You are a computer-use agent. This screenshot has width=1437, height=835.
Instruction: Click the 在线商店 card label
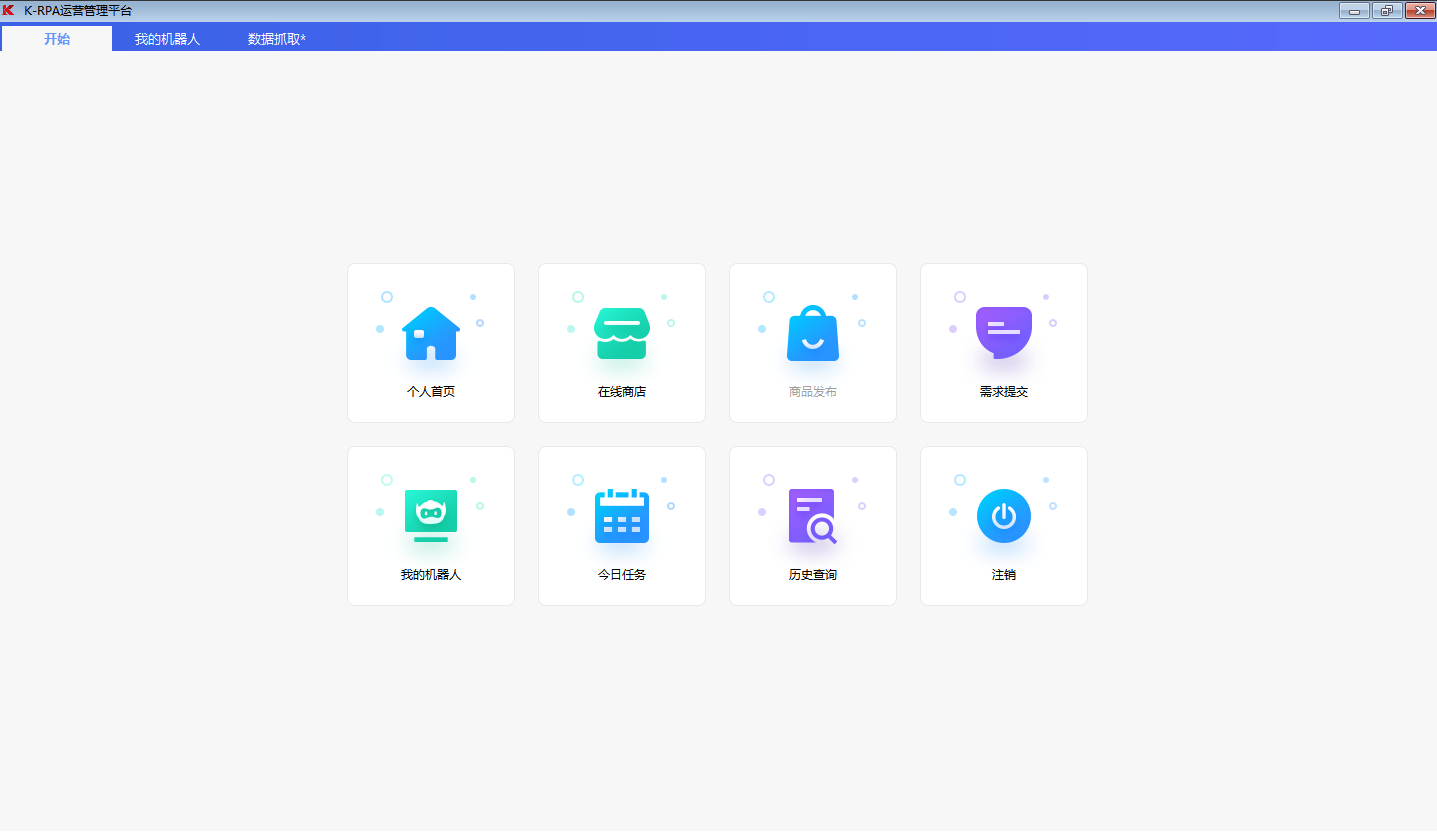(x=621, y=391)
